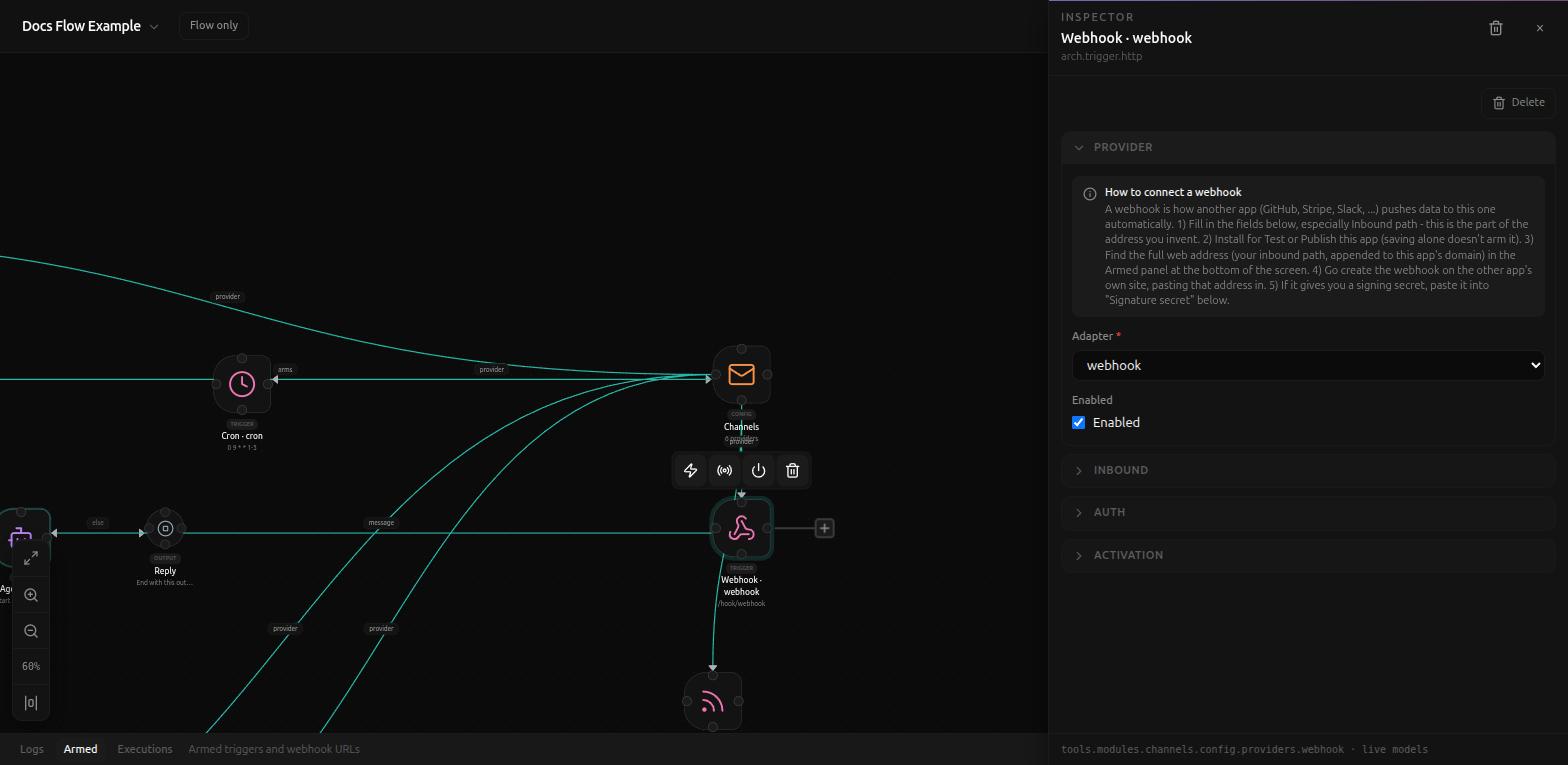This screenshot has width=1568, height=765.
Task: Select the RSS feed node
Action: click(x=713, y=701)
